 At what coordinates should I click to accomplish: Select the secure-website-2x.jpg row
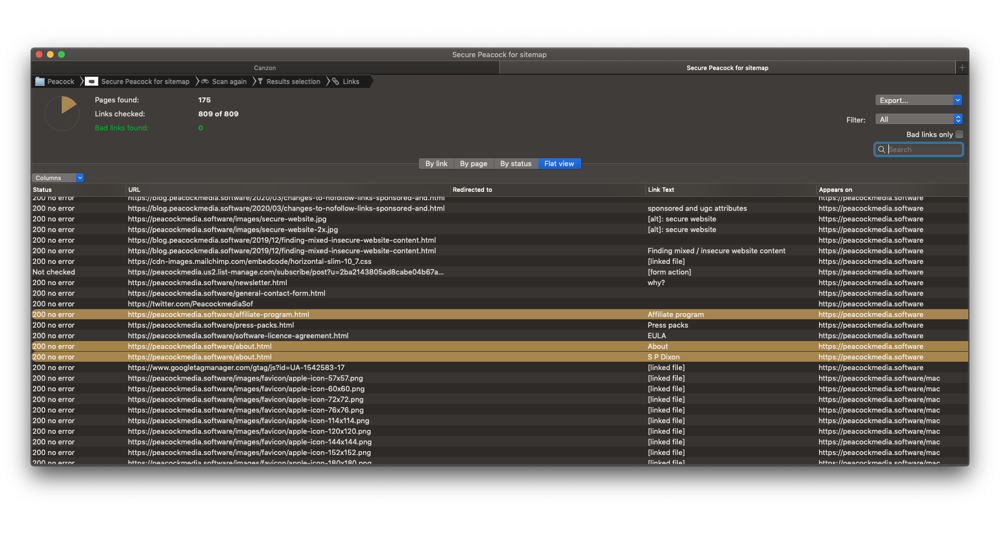tap(500, 230)
